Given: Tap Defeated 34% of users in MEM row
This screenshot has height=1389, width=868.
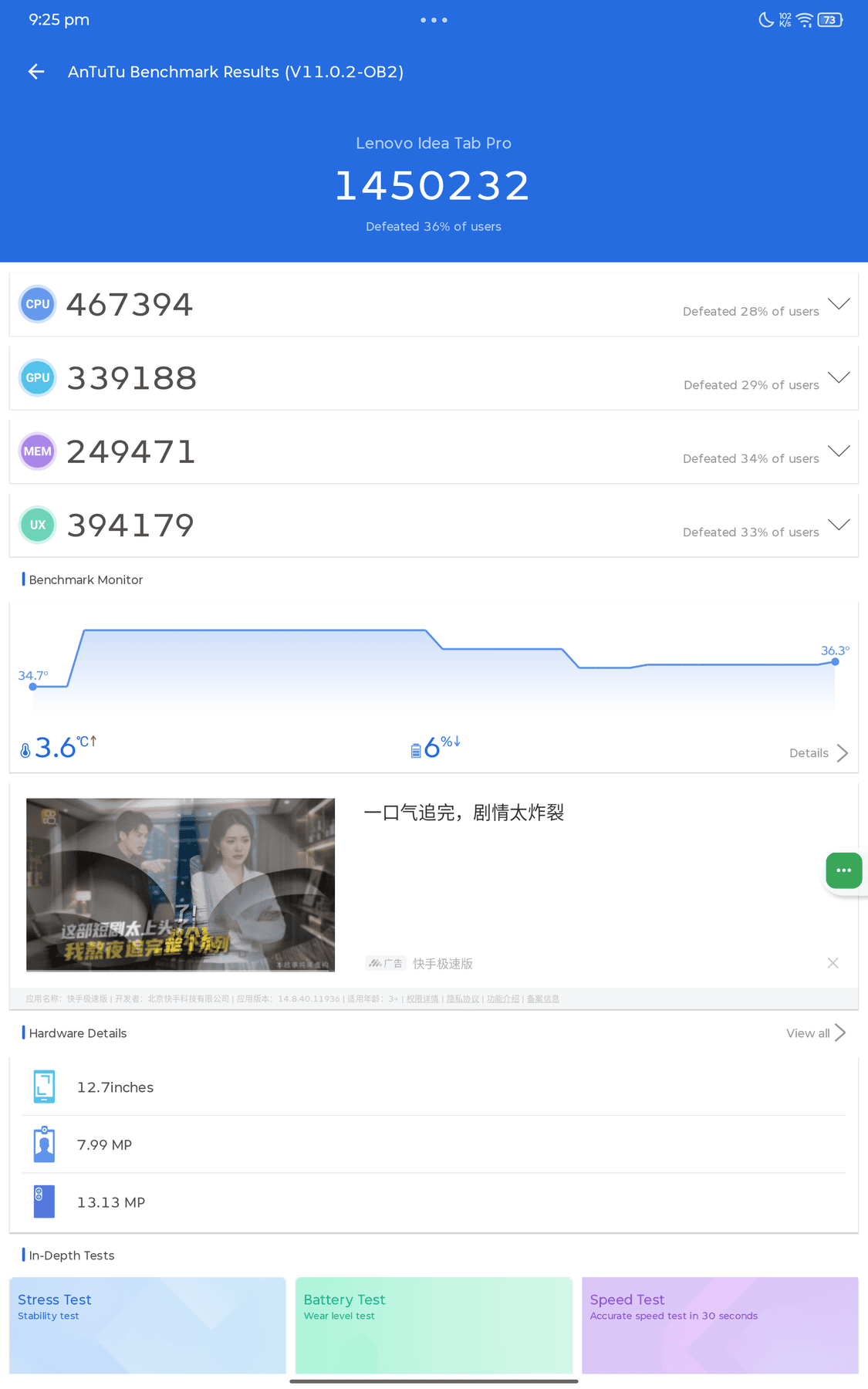Looking at the screenshot, I should (x=751, y=459).
